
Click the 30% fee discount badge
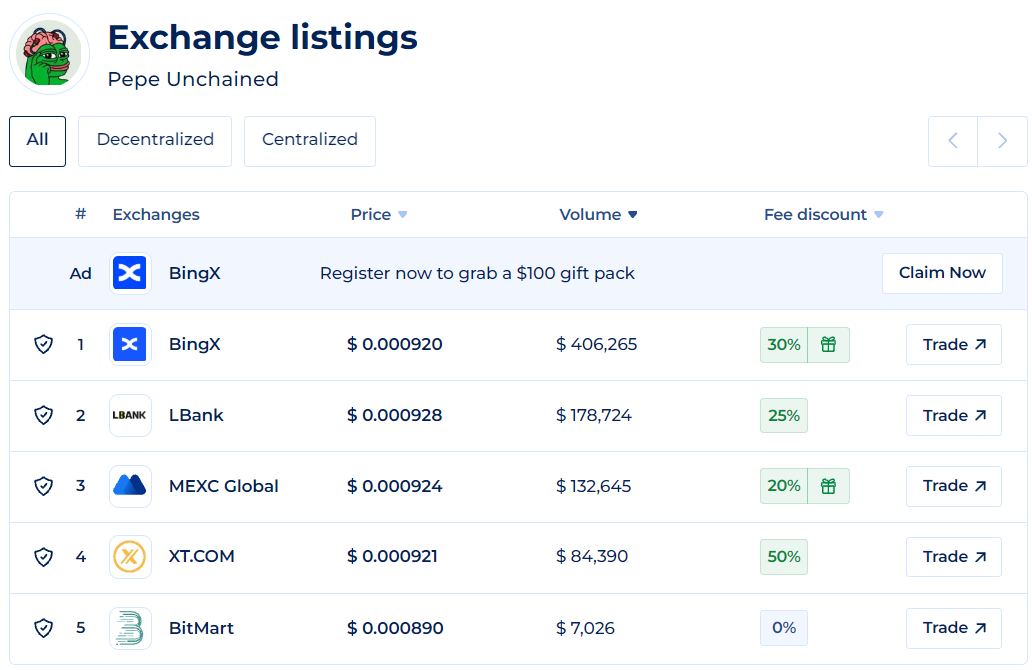[784, 344]
